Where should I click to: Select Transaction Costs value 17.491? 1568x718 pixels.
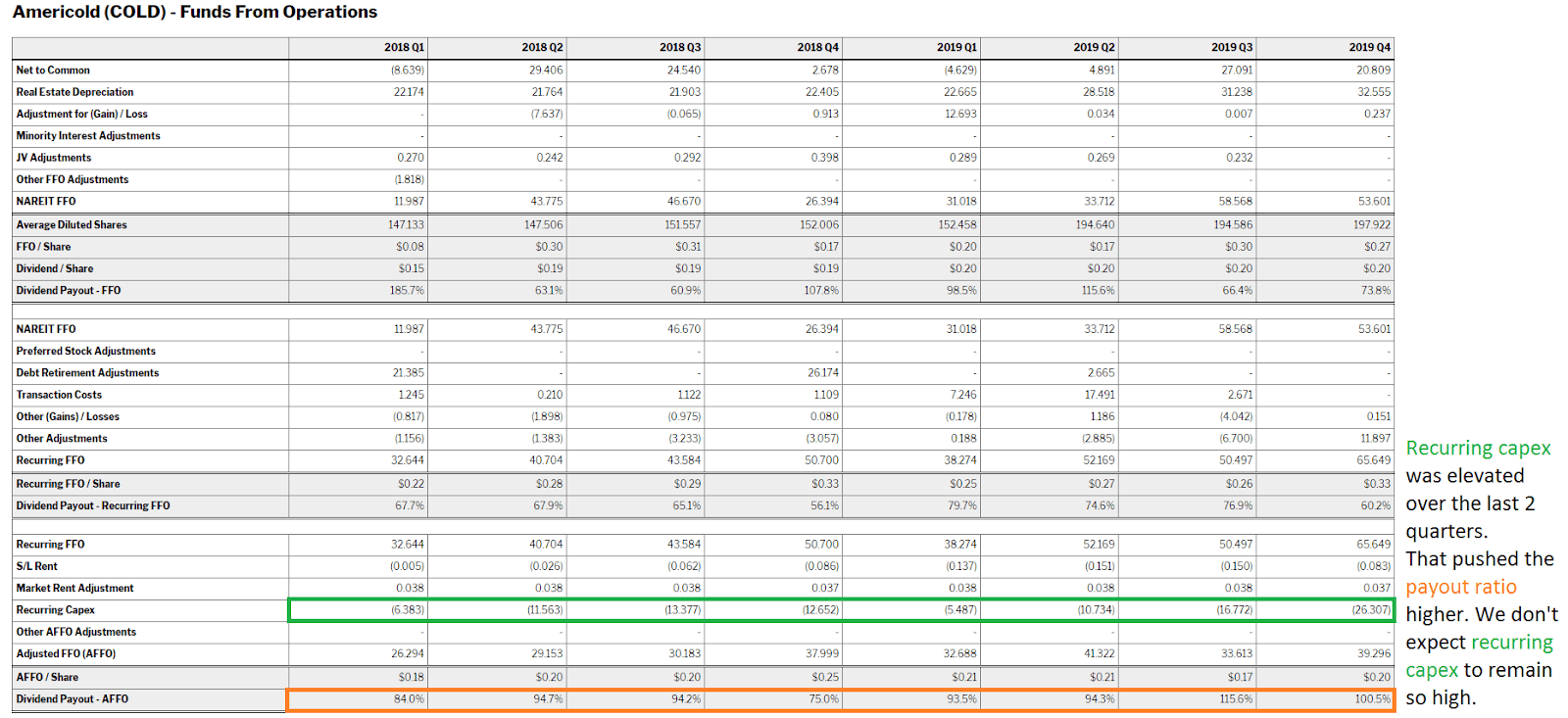tap(1099, 395)
